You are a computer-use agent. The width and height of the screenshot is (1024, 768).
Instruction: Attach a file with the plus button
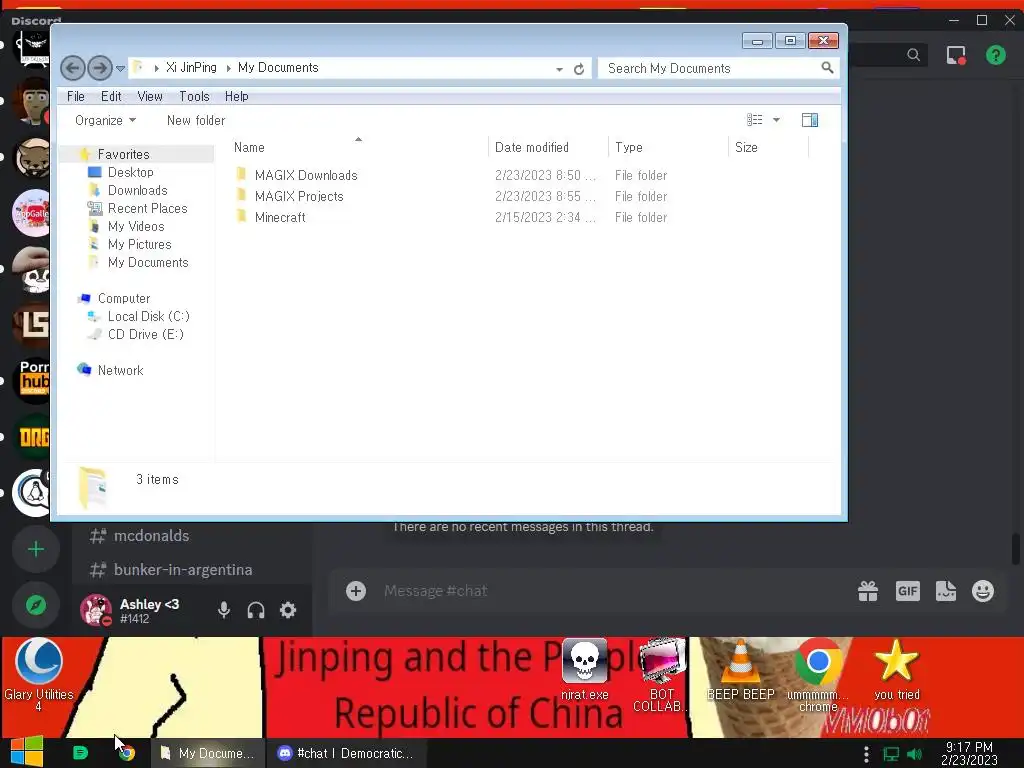point(356,591)
